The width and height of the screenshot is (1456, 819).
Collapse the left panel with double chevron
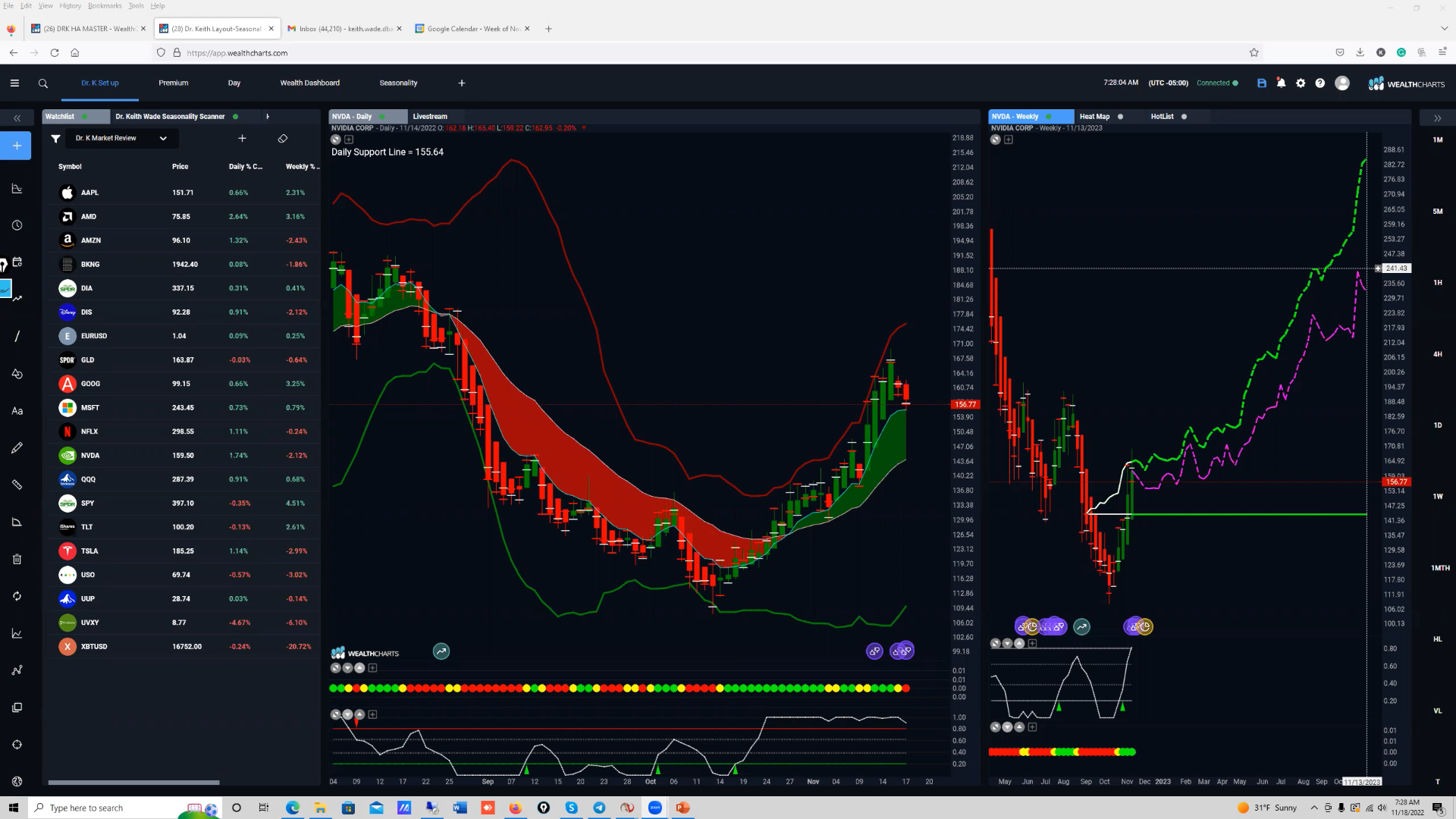pos(17,118)
